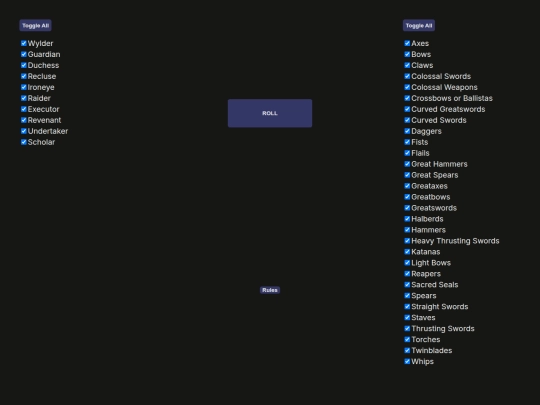Disable the Bows weapon checkbox
540x405 pixels.
407,54
